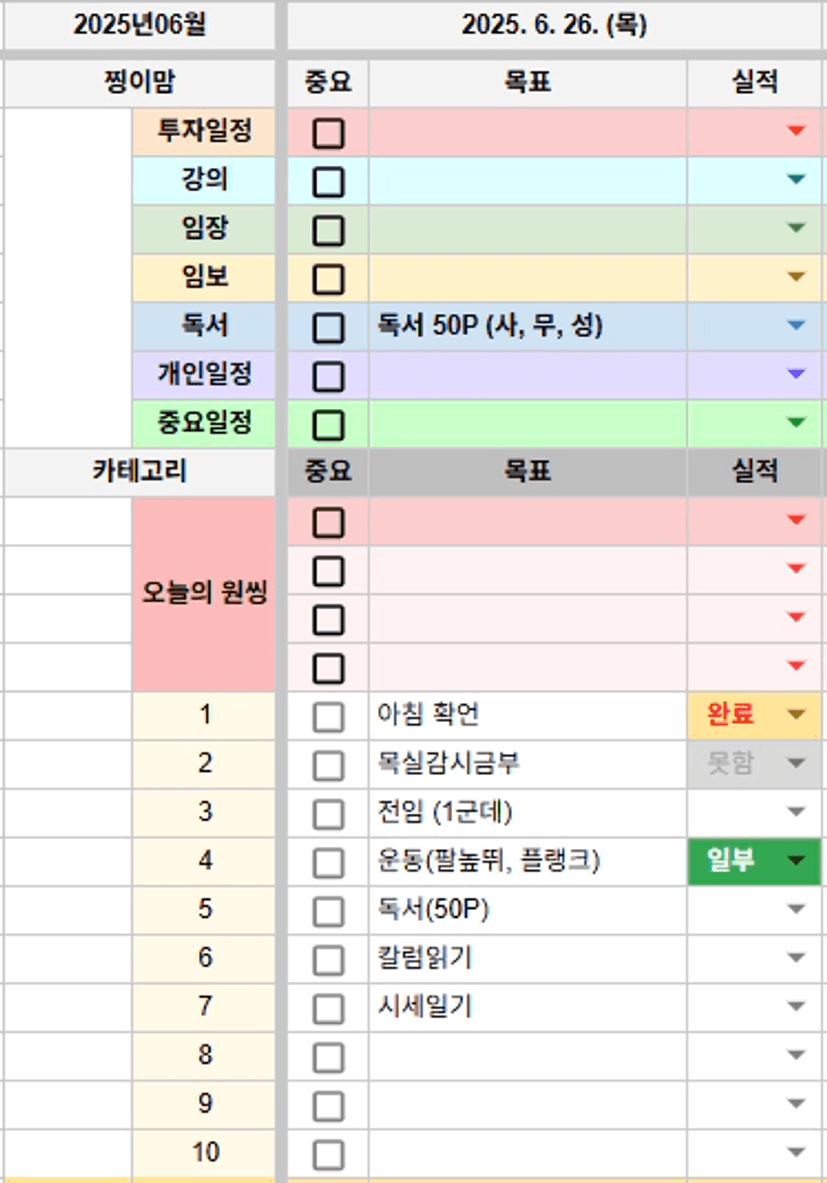The image size is (827, 1183).
Task: Open the dropdown arrow in the 개인일정 row
Action: (796, 374)
